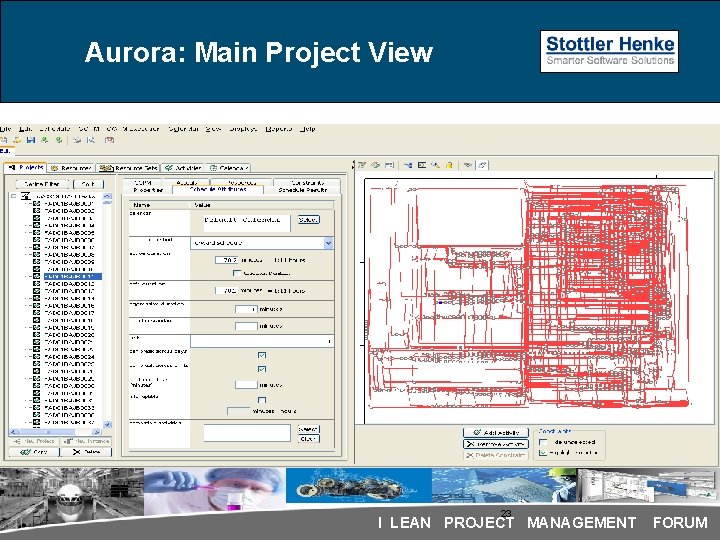720x540 pixels.
Task: Switch to the Activities tab
Action: click(x=184, y=168)
